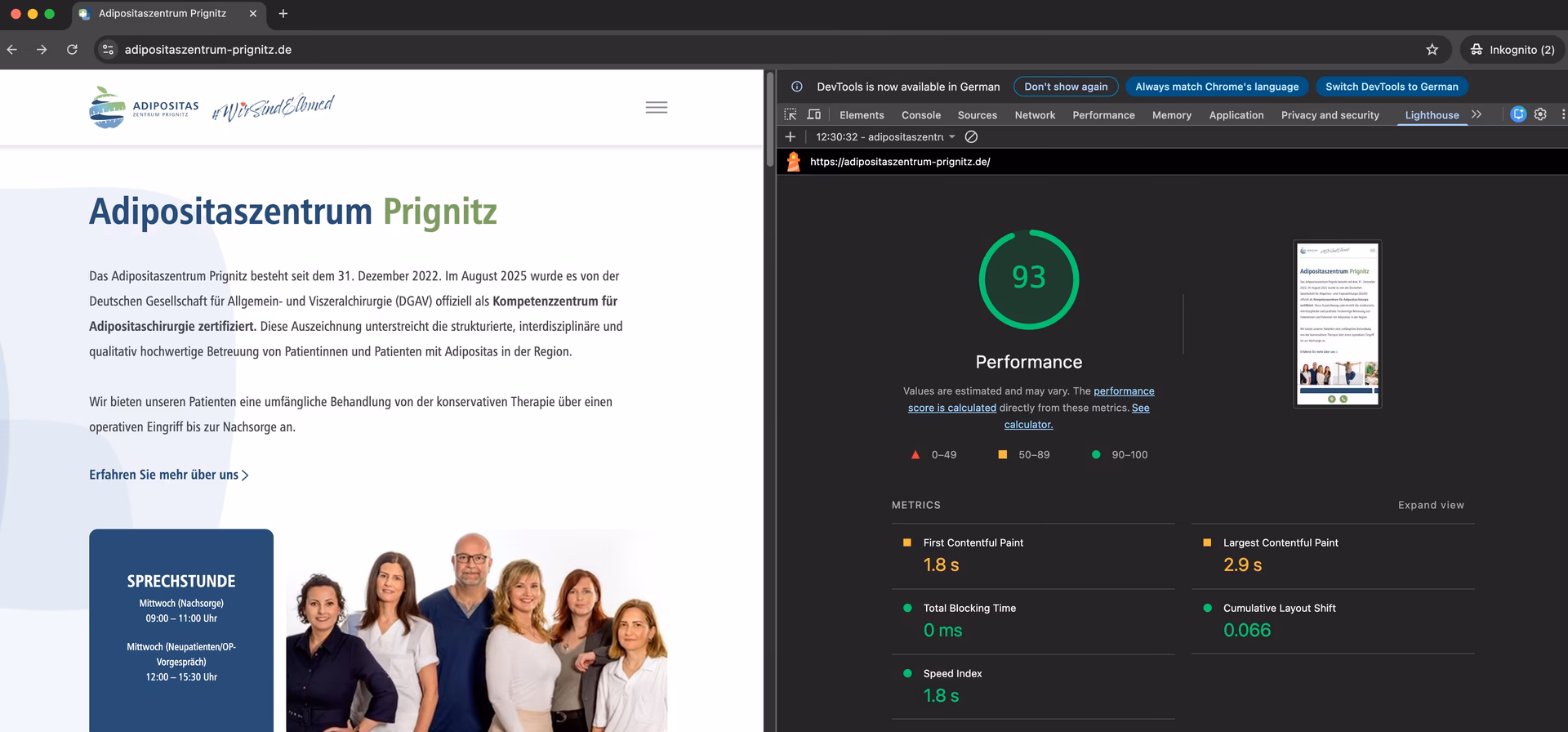Screen dimensions: 1568x732
Task: Open the Lighthouse report selection dropdown
Action: pos(885,137)
